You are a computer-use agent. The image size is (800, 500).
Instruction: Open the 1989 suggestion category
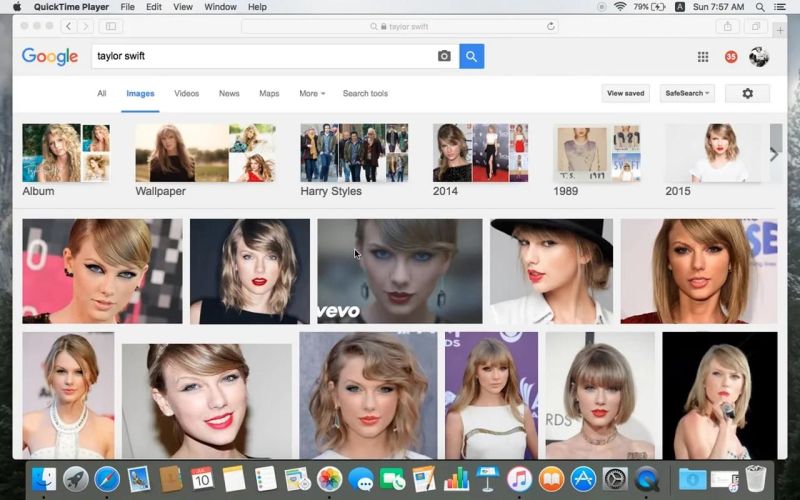[597, 161]
